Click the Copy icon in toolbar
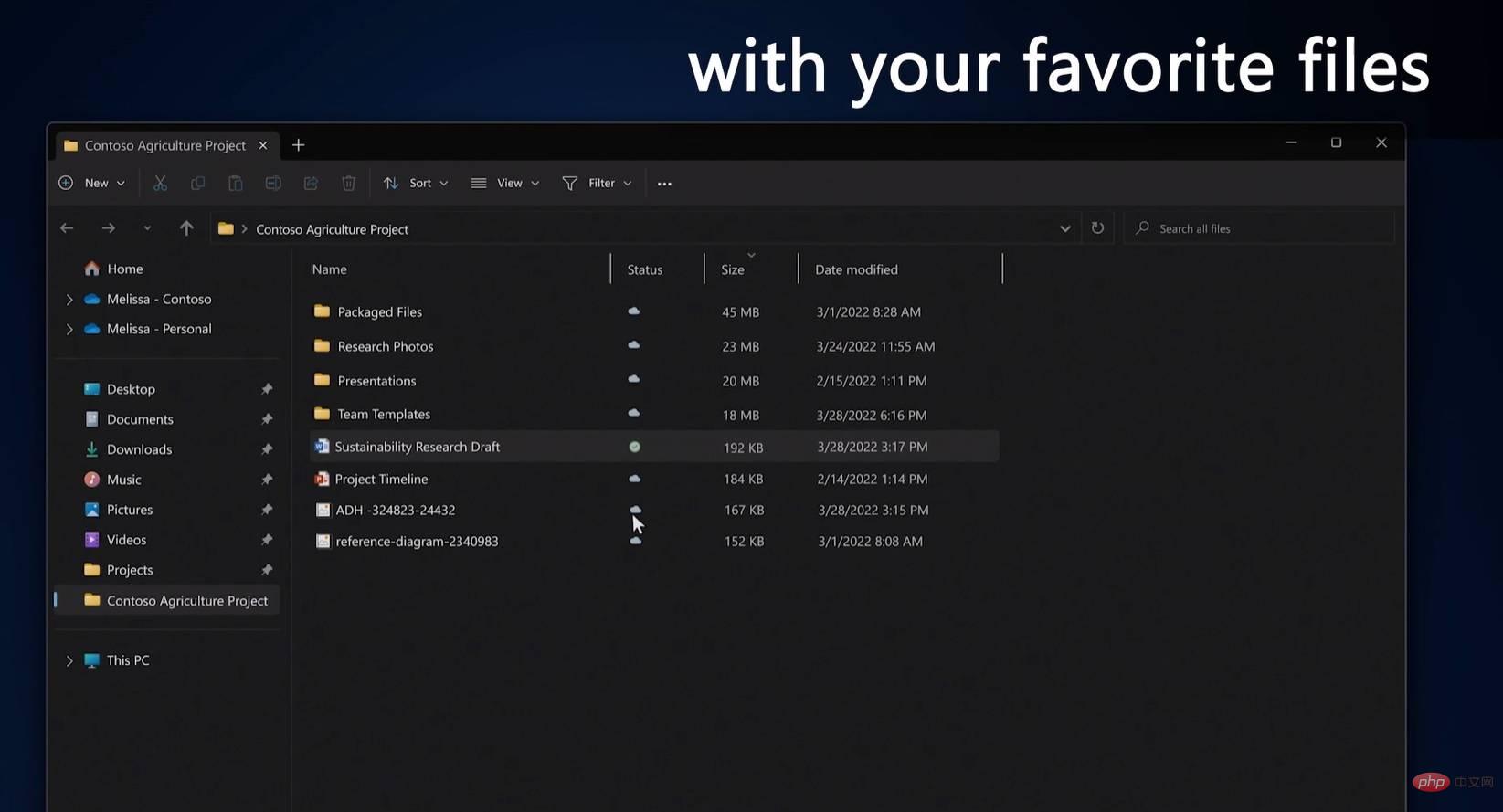The height and width of the screenshot is (812, 1503). pos(197,184)
